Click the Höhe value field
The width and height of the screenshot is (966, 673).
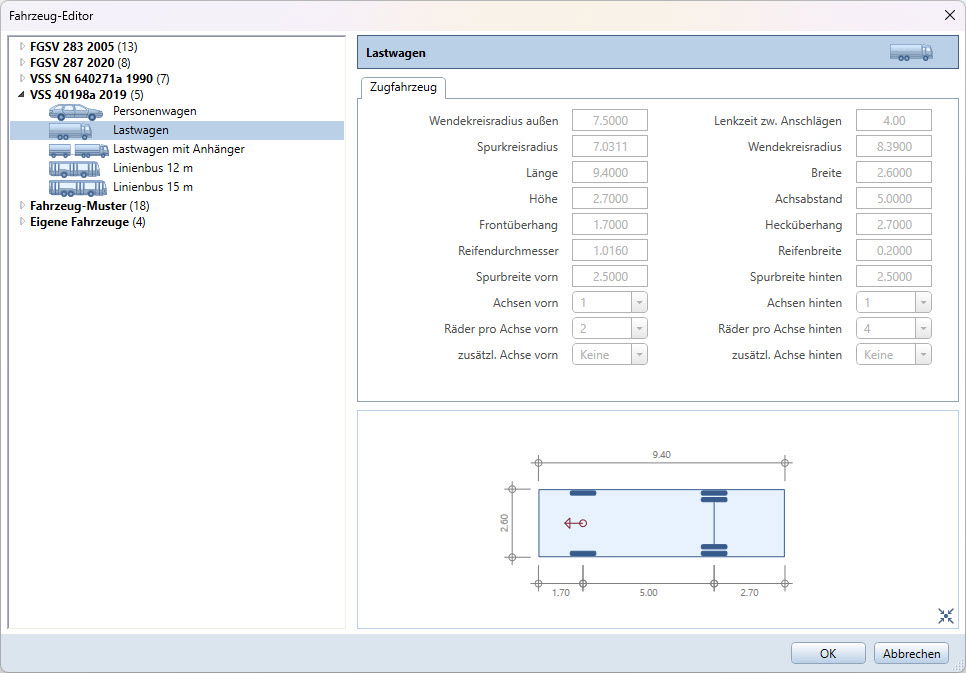[610, 198]
